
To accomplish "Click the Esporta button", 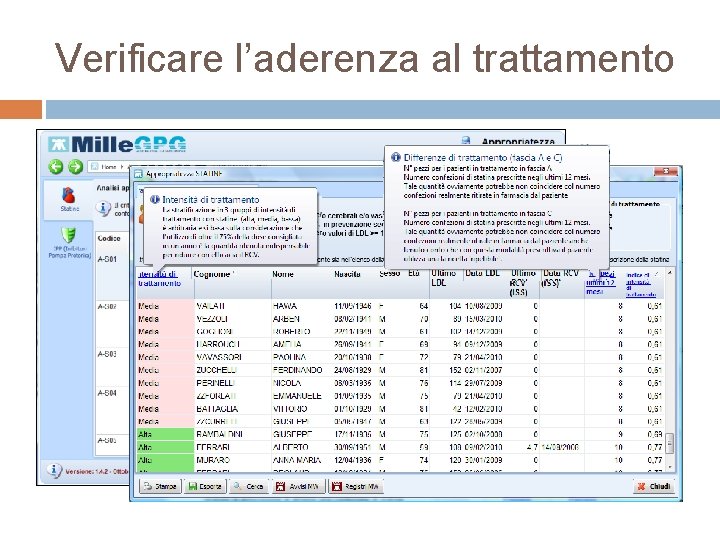I will tap(205, 486).
